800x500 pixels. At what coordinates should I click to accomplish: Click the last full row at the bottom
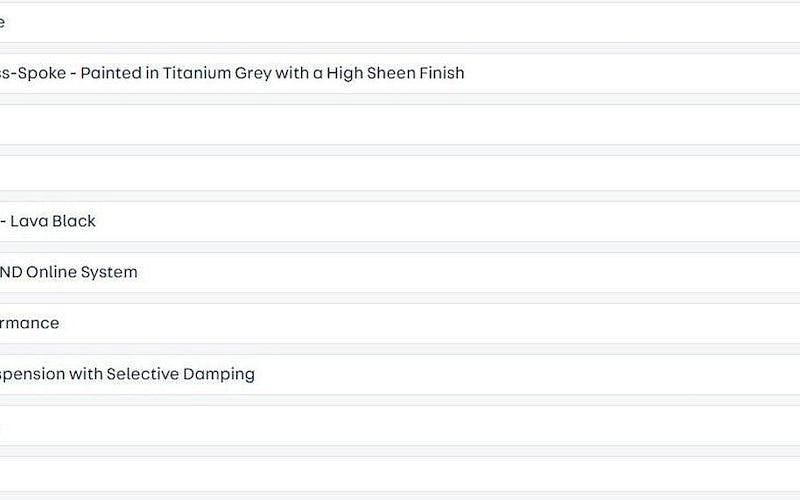point(400,474)
